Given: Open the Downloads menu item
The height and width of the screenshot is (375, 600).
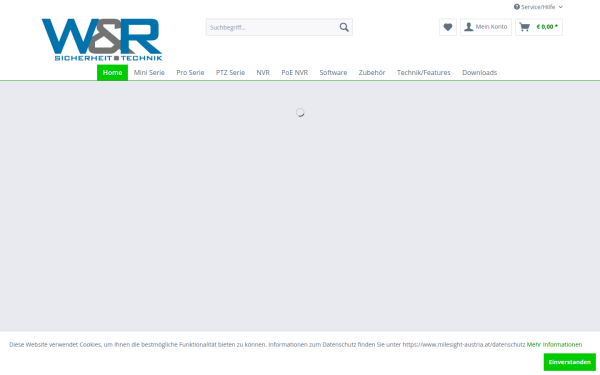Looking at the screenshot, I should (479, 73).
